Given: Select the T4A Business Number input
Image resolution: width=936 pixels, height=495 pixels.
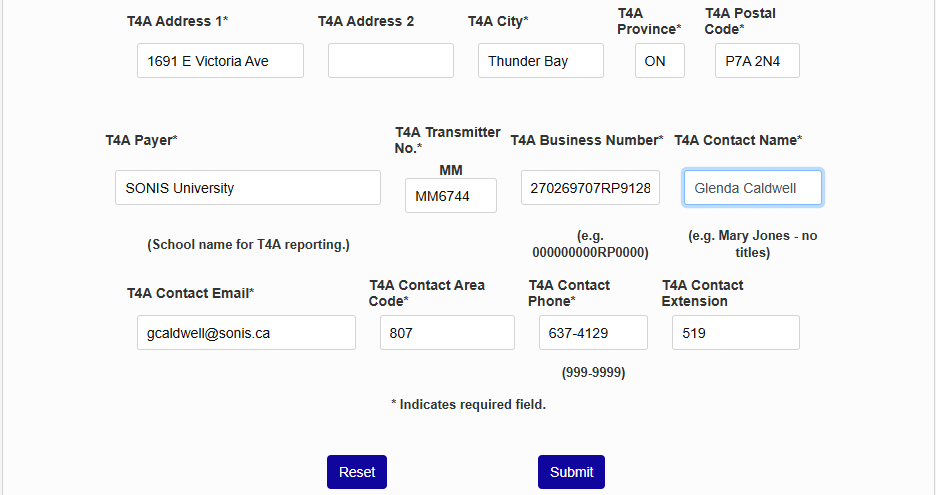Looking at the screenshot, I should click(x=590, y=188).
